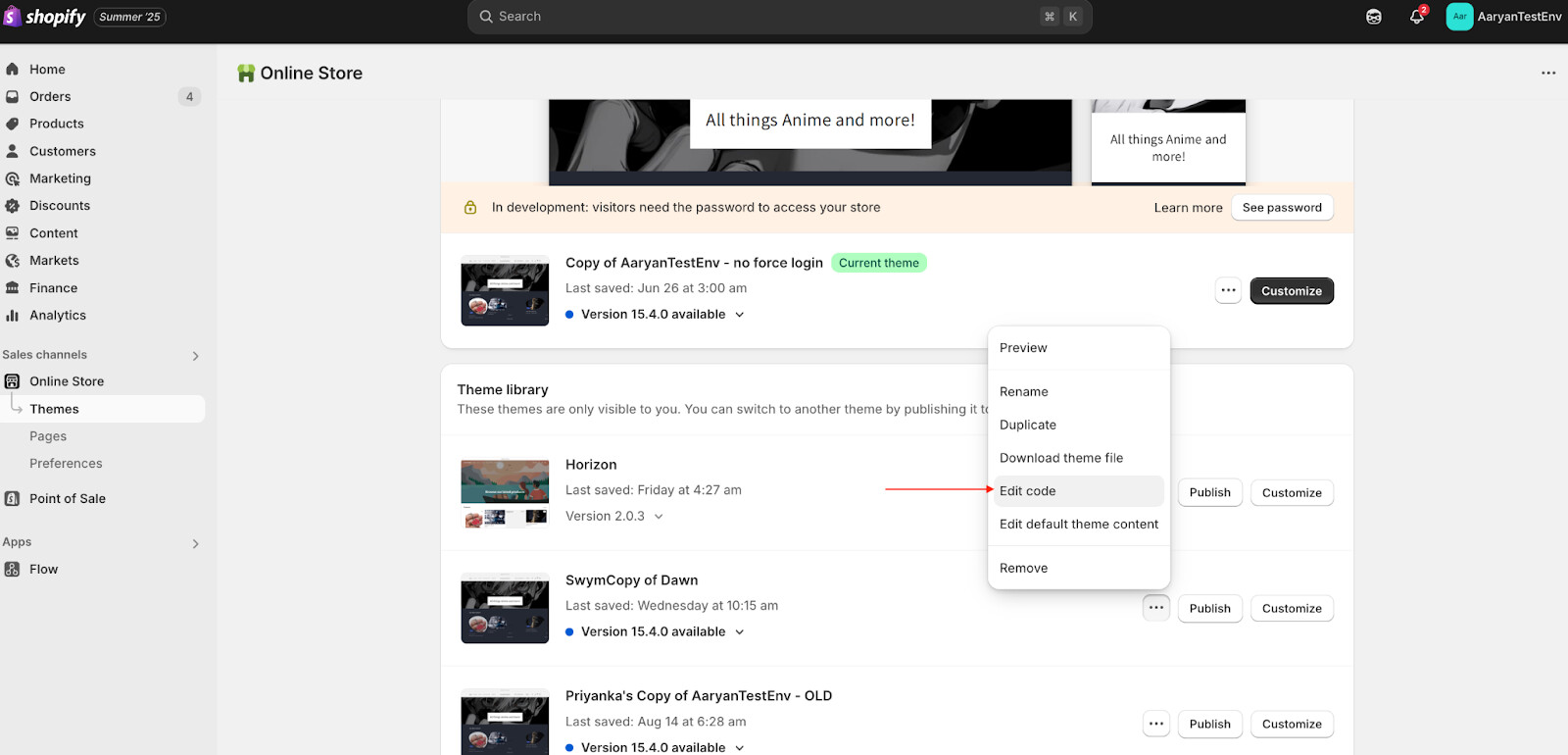Click Customize for the current theme
The image size is (1568, 755).
pyautogui.click(x=1292, y=291)
